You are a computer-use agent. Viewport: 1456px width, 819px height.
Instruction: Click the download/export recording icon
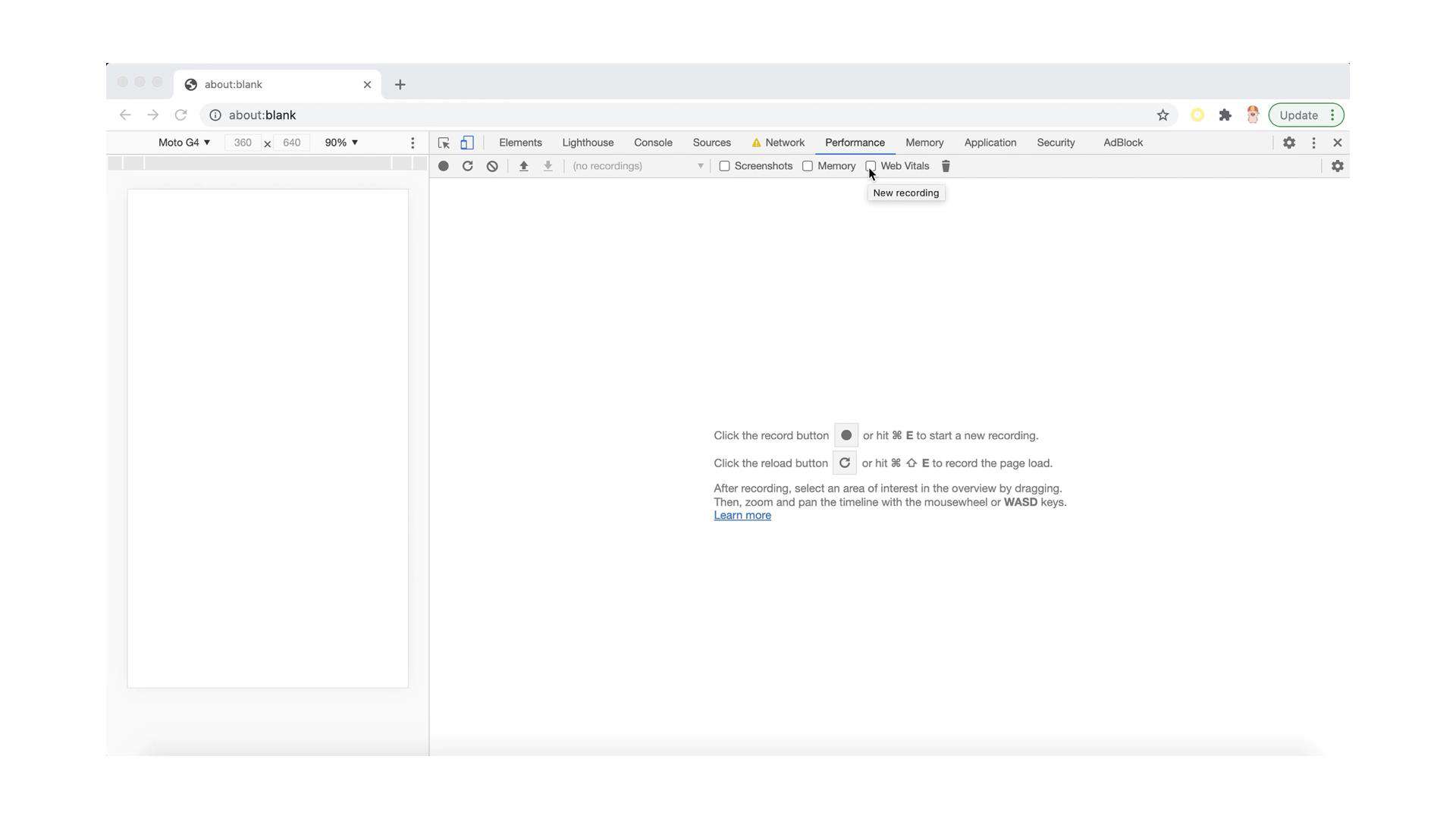[548, 166]
